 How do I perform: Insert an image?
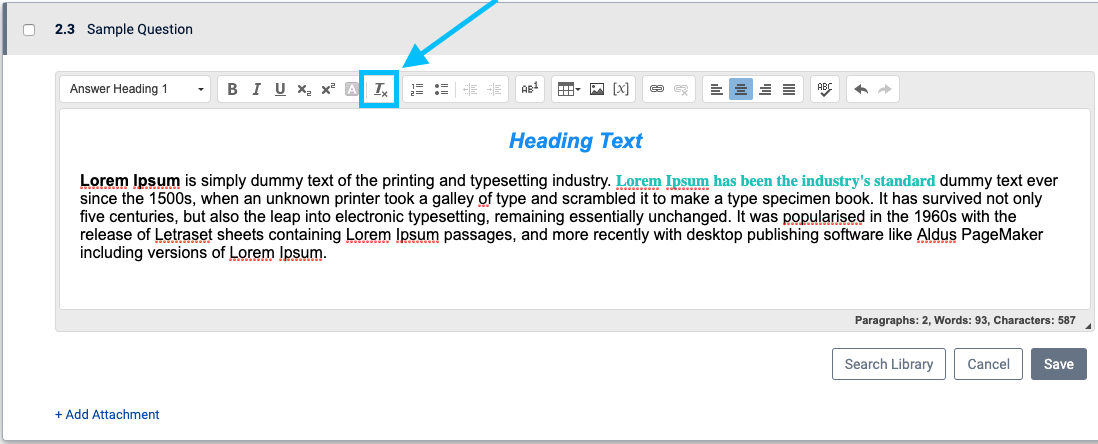[597, 89]
